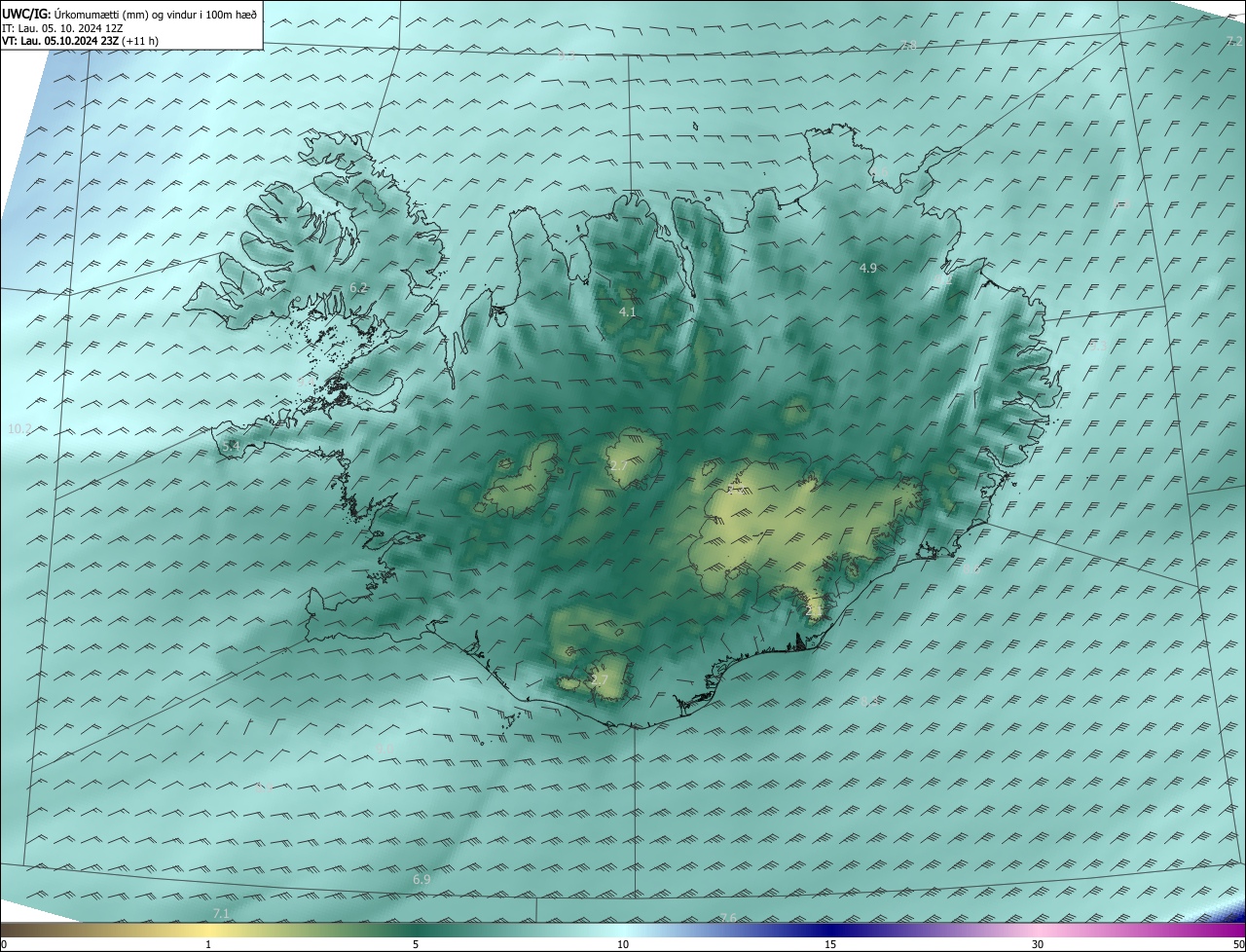
Task: Click the '30' tick on the color scale
Action: tap(1038, 944)
